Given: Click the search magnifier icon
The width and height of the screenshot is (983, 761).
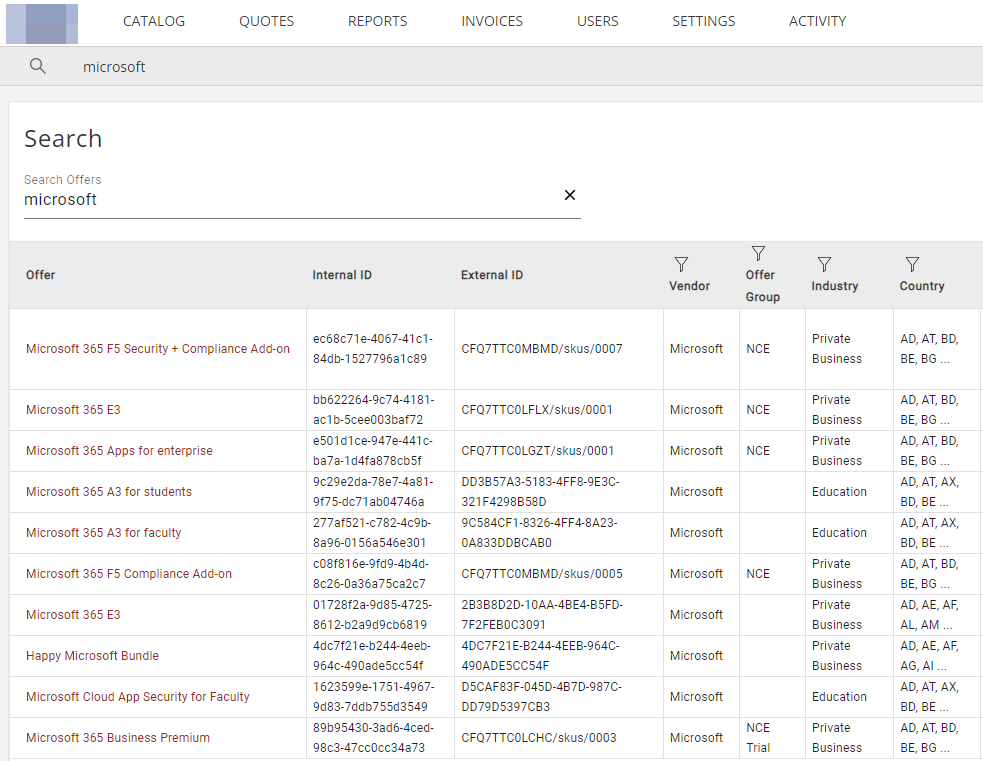Looking at the screenshot, I should pyautogui.click(x=37, y=65).
